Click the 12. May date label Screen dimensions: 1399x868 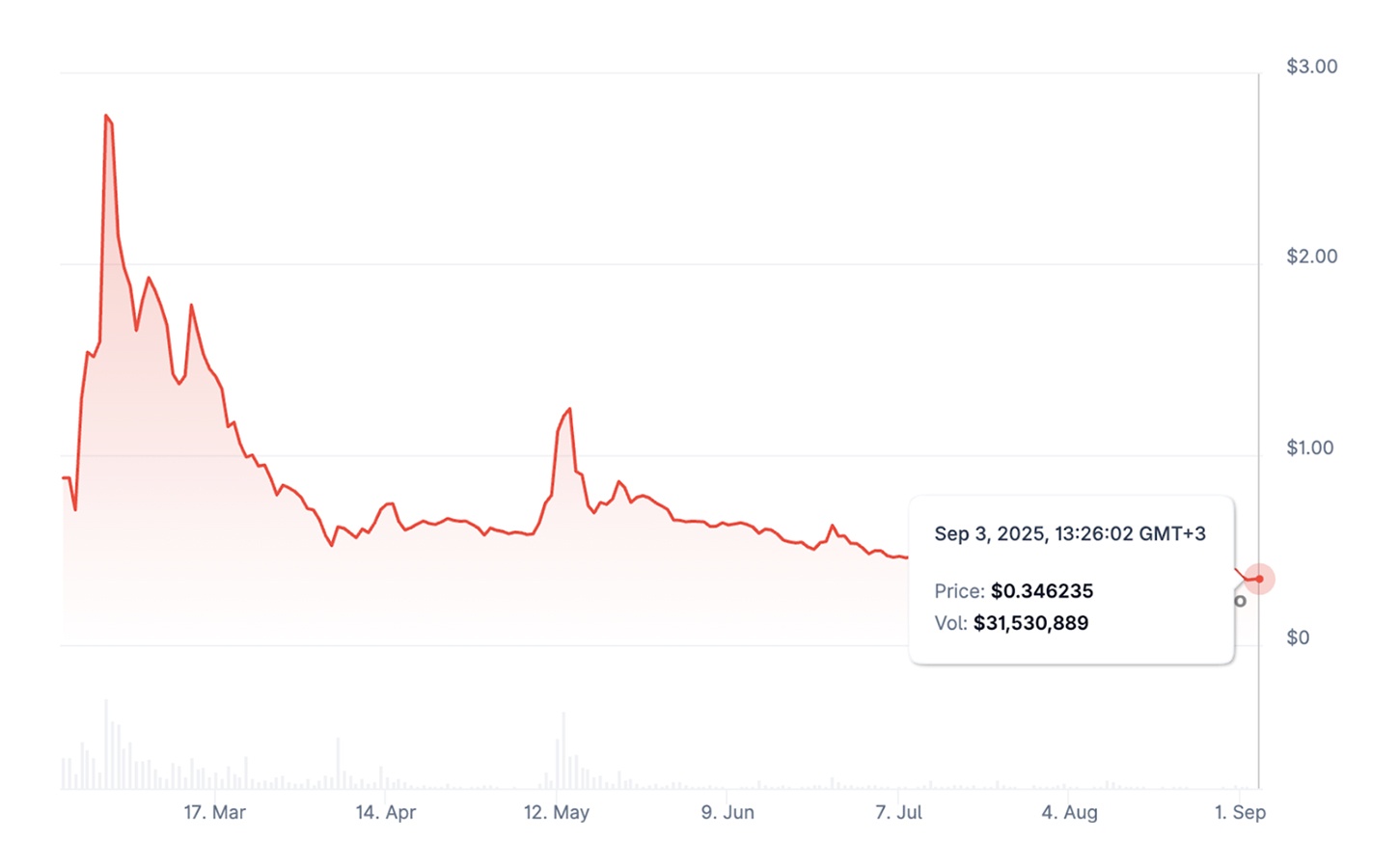(556, 812)
